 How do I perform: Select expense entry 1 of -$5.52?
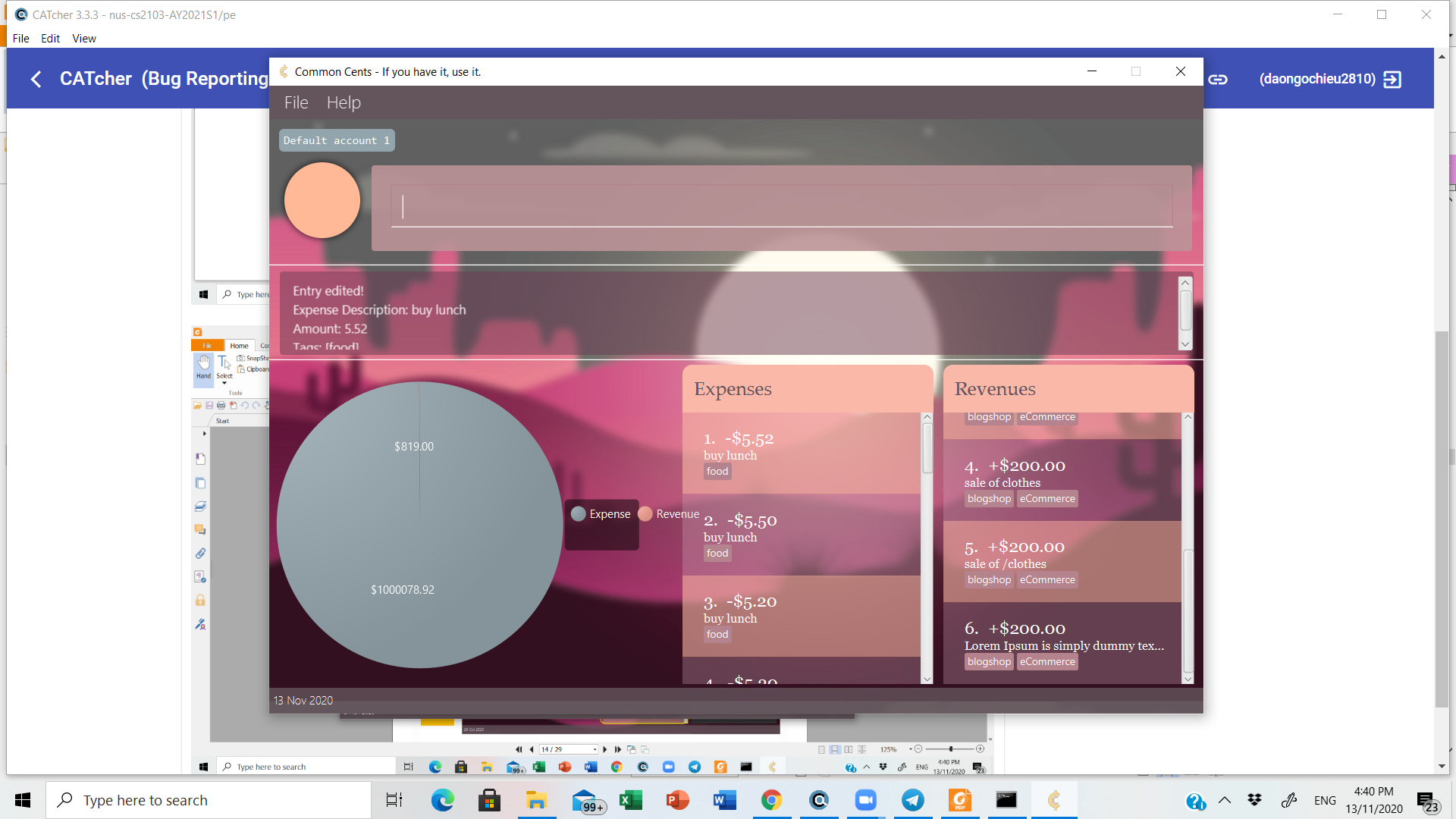click(x=801, y=453)
